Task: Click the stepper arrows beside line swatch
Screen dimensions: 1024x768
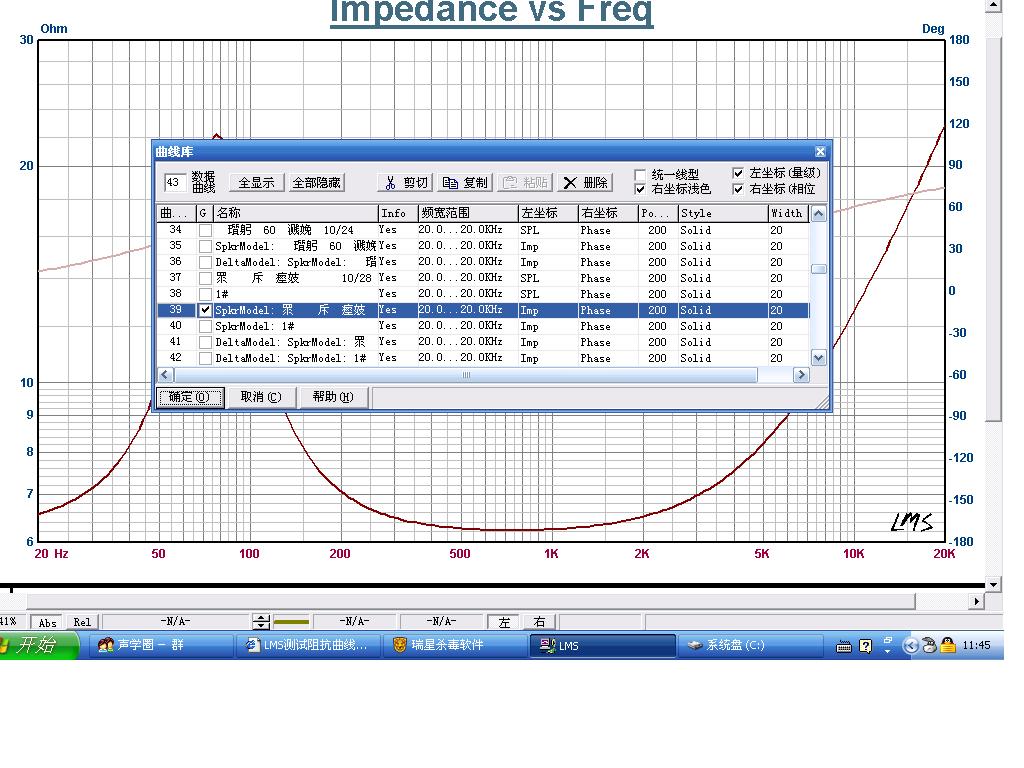Action: (x=261, y=622)
